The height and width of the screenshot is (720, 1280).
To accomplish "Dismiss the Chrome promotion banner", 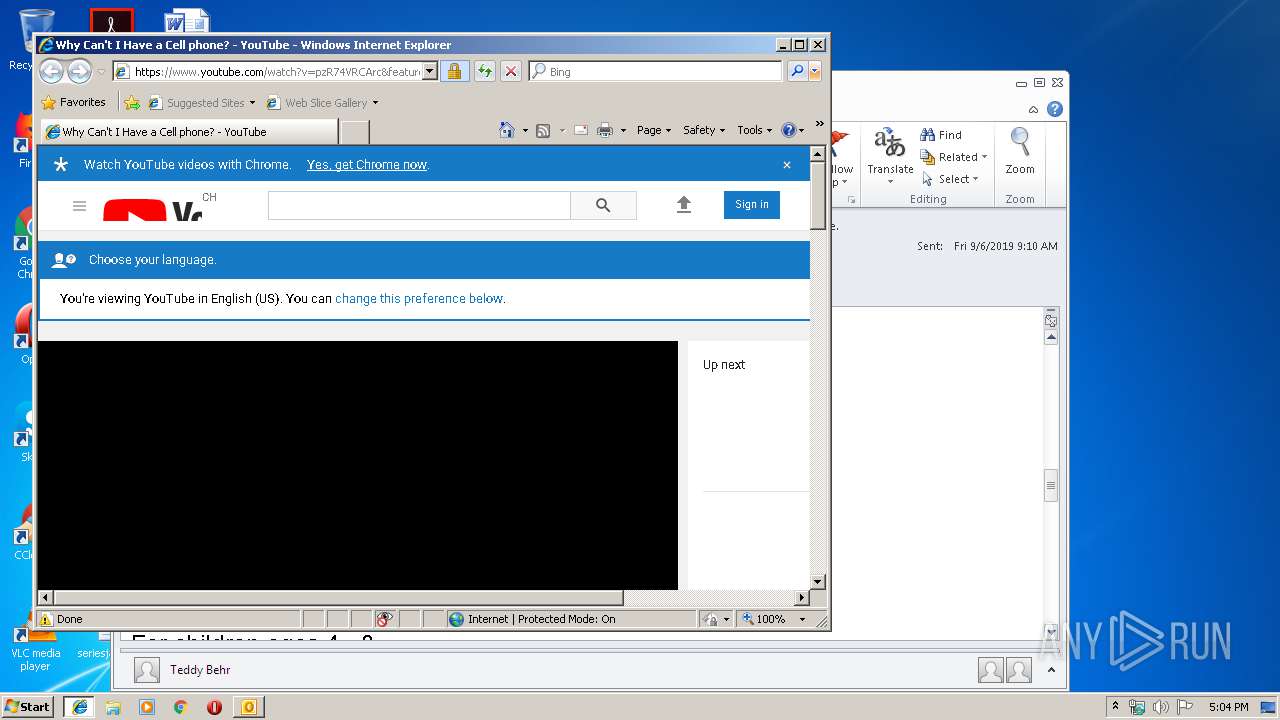I will click(787, 165).
